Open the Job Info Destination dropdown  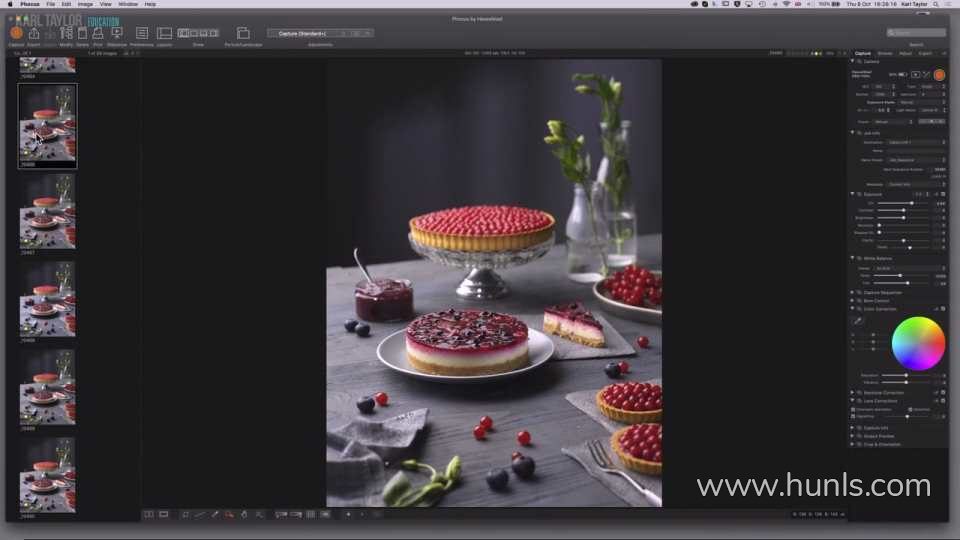coord(917,142)
